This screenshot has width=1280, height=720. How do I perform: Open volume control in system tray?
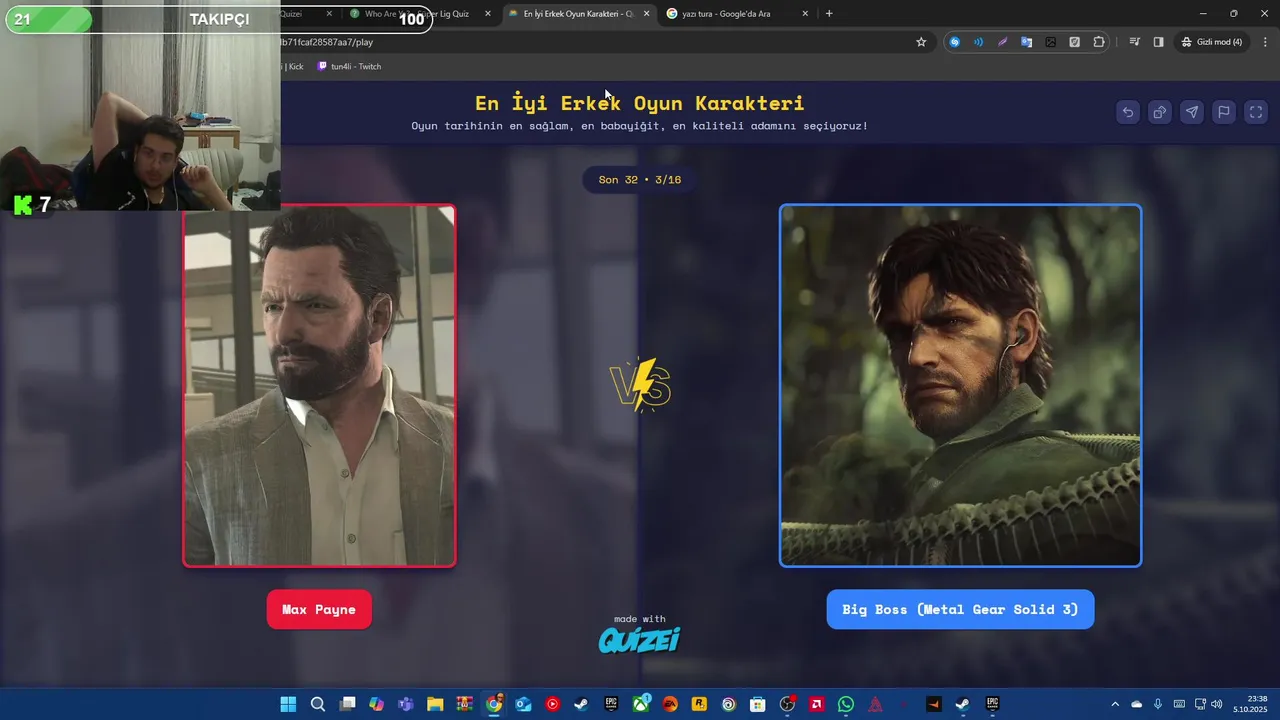[1216, 704]
